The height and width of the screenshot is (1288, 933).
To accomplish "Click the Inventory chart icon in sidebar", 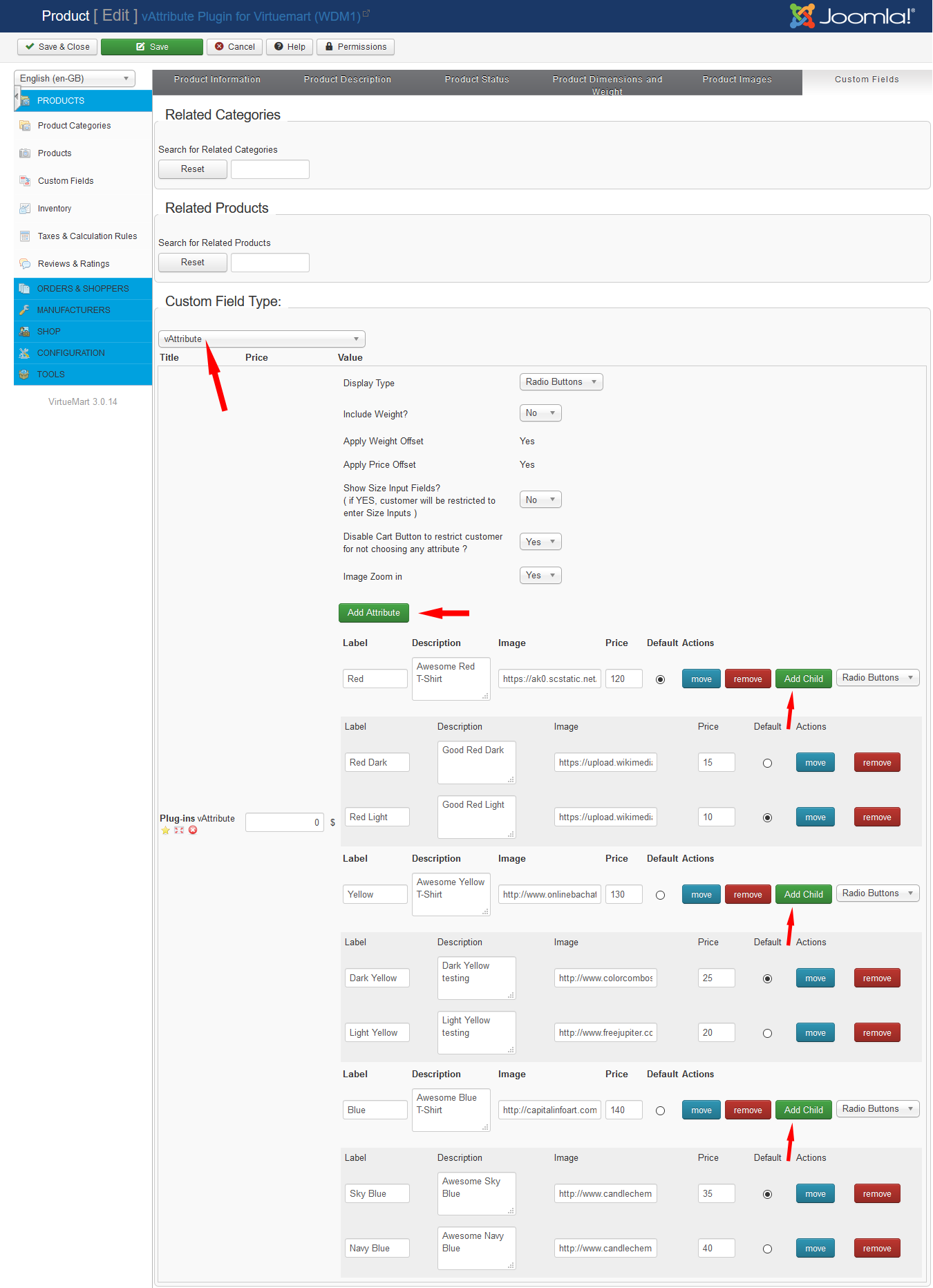I will click(x=25, y=209).
